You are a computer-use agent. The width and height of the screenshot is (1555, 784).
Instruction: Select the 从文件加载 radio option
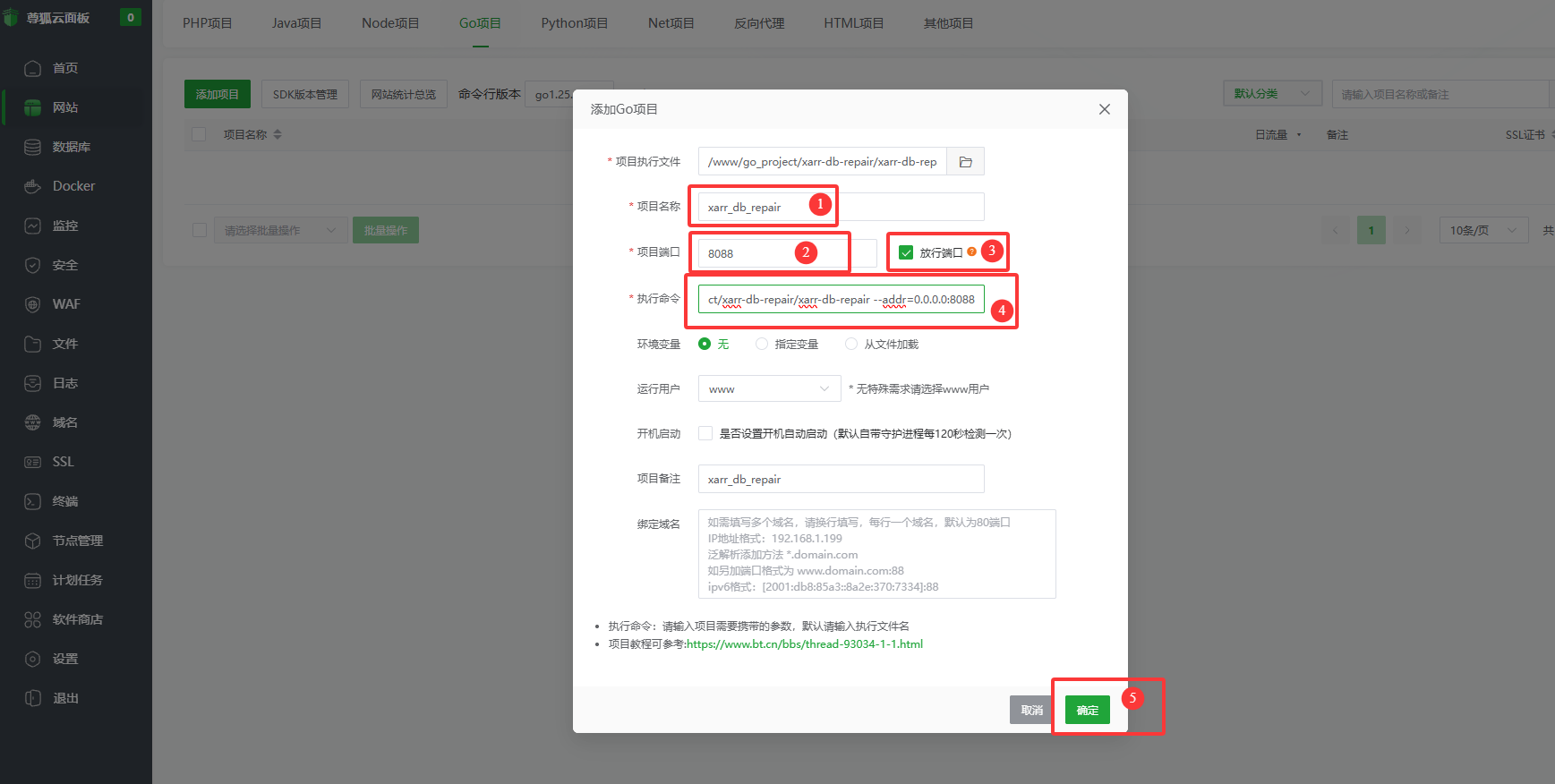point(851,344)
